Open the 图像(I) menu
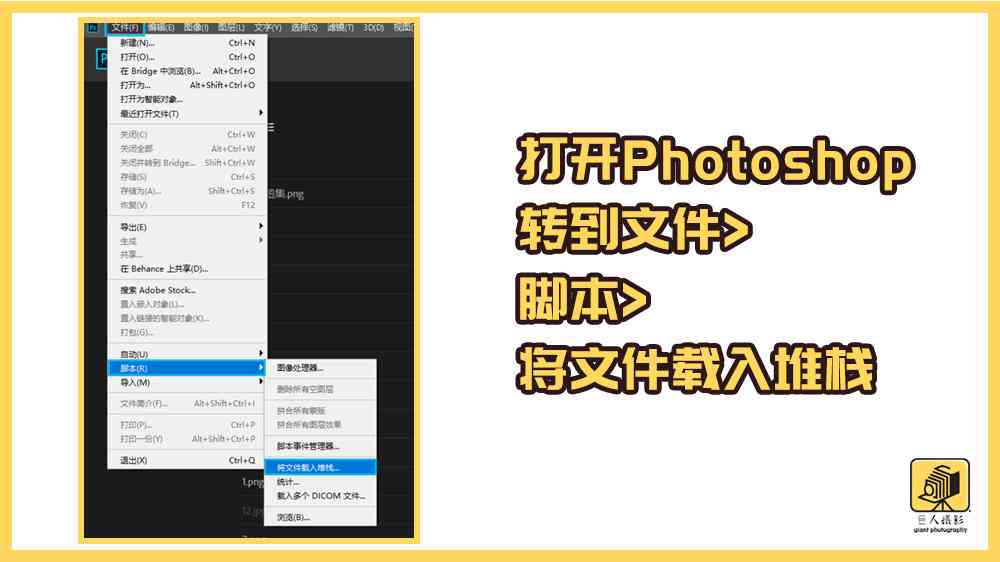Screen dimensions: 1000x562 [x=196, y=28]
